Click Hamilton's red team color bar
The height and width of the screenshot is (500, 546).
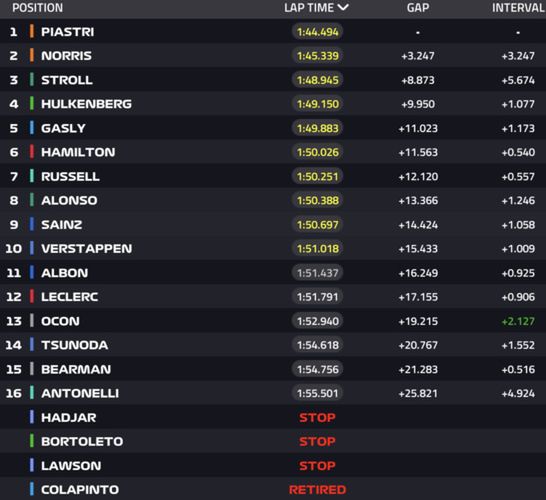coord(32,152)
